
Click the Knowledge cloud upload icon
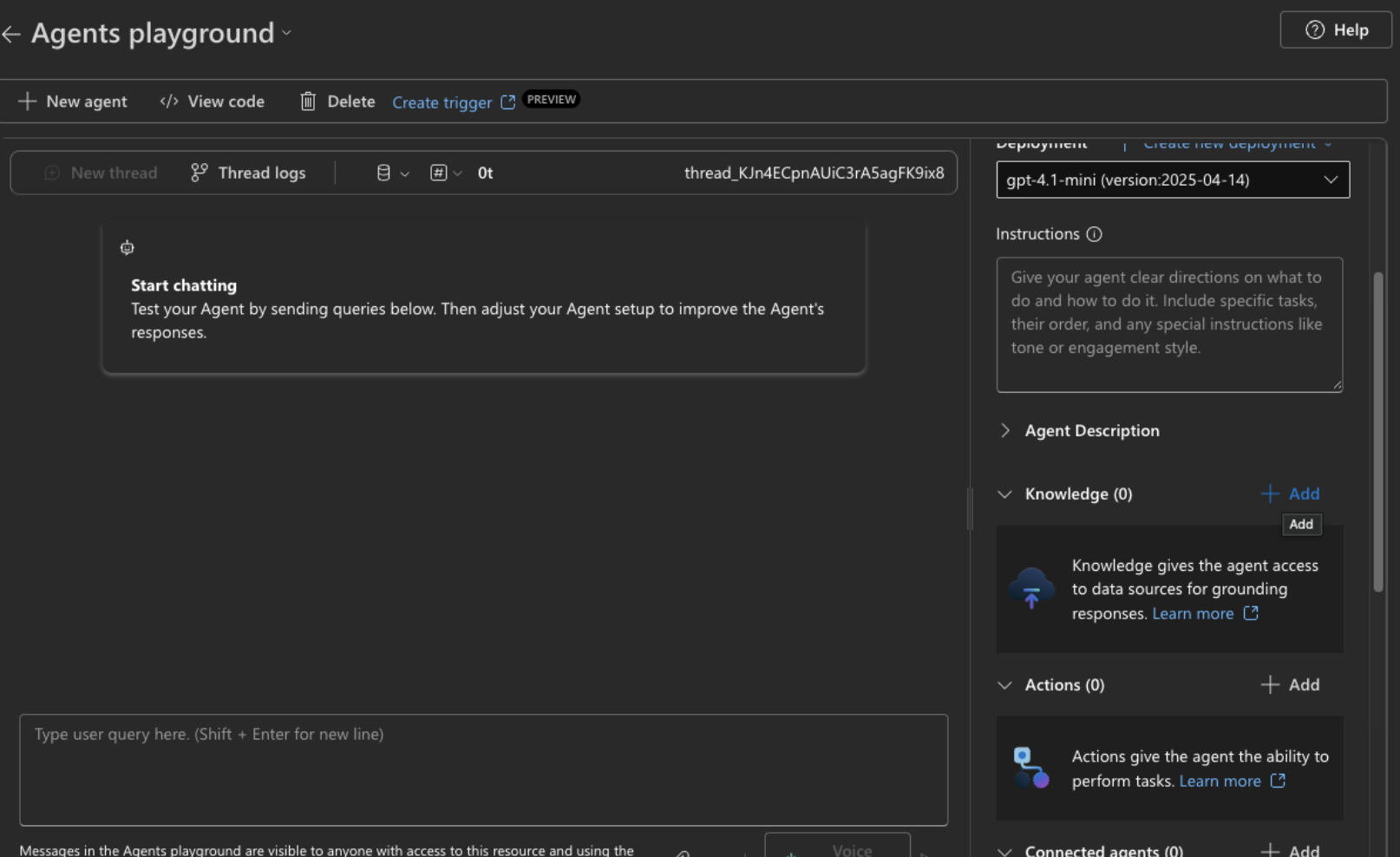1031,588
